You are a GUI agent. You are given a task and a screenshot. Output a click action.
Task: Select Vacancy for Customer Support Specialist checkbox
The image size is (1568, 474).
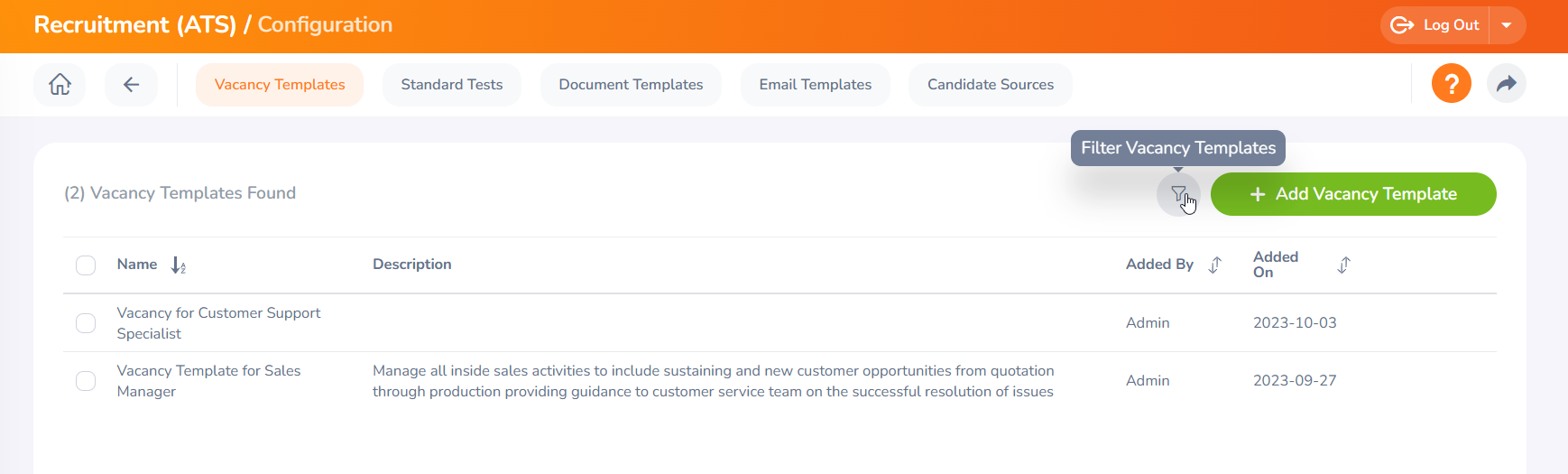point(86,323)
